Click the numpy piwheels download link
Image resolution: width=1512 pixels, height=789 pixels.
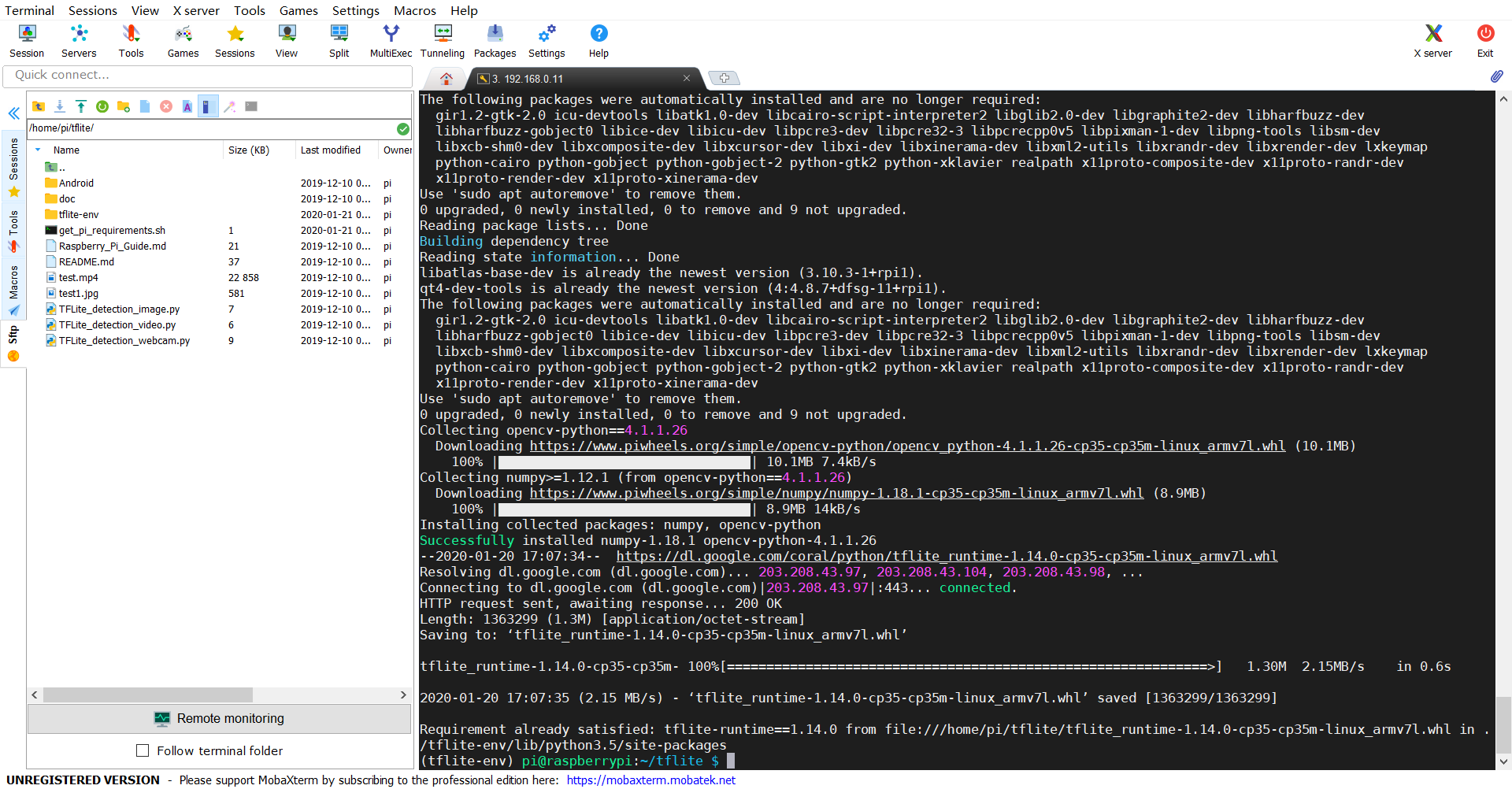pos(836,493)
